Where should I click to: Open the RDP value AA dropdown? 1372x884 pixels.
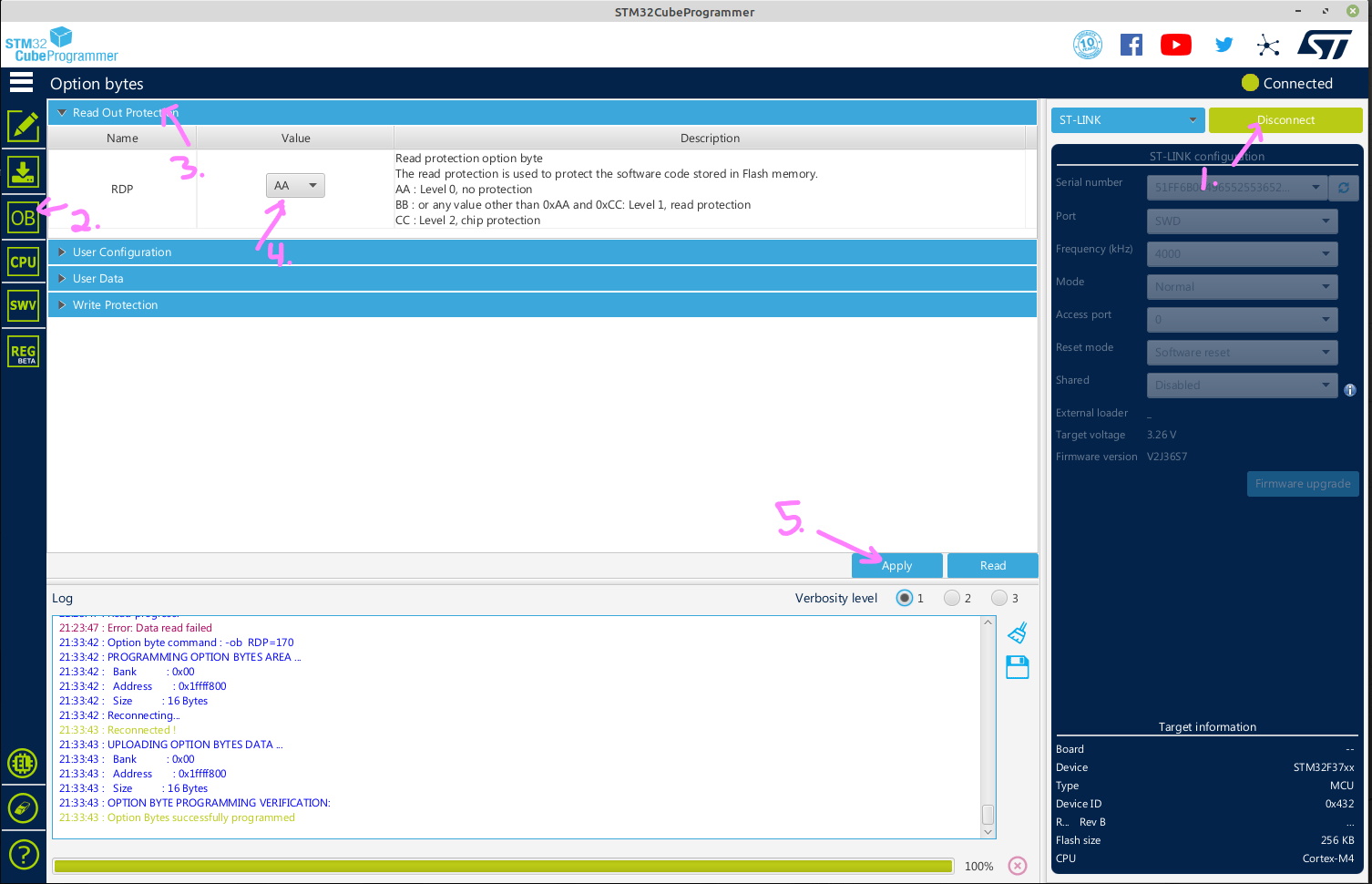pos(295,186)
